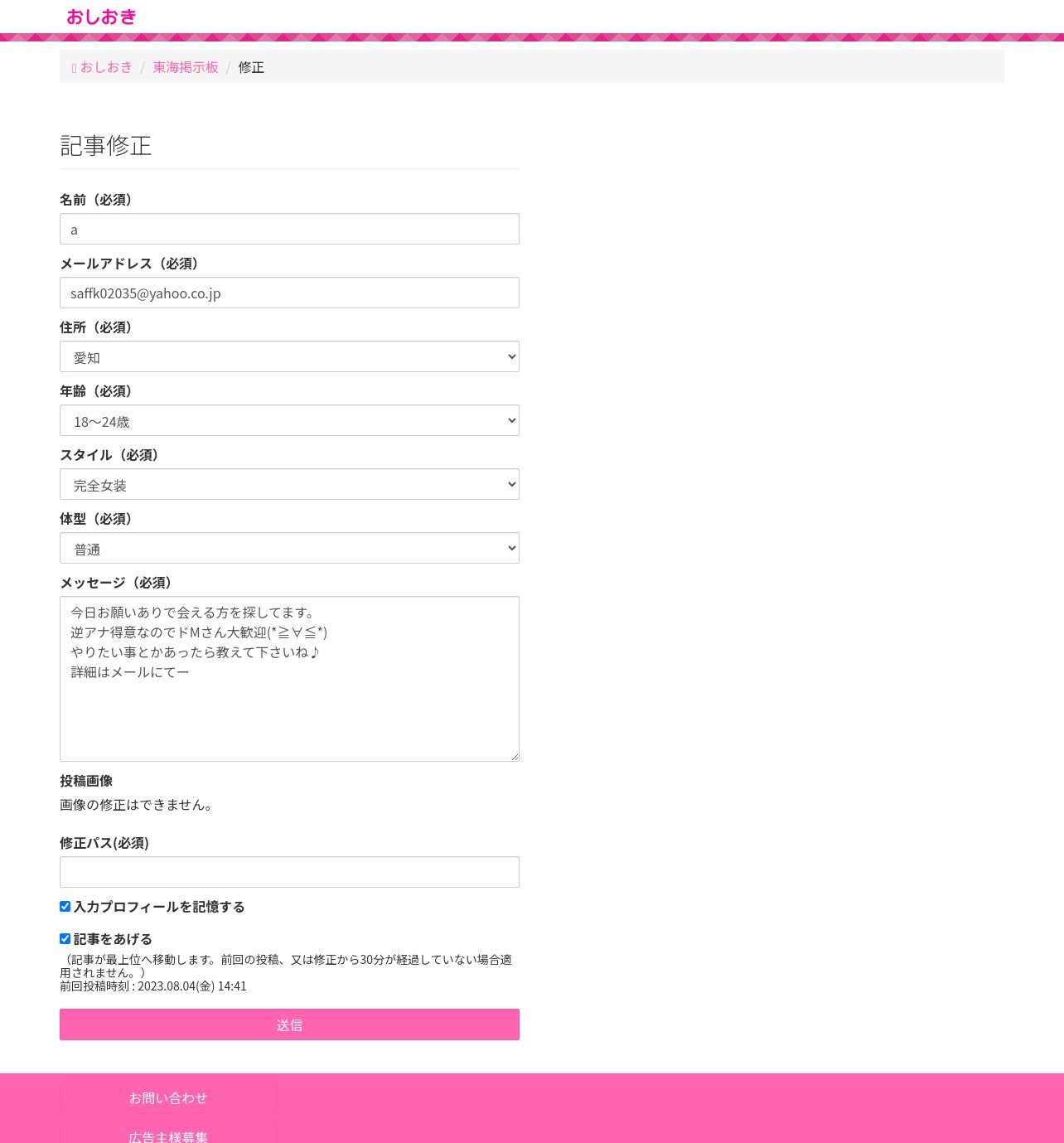This screenshot has width=1064, height=1143.
Task: Open the おしおき site logo
Action: (101, 17)
